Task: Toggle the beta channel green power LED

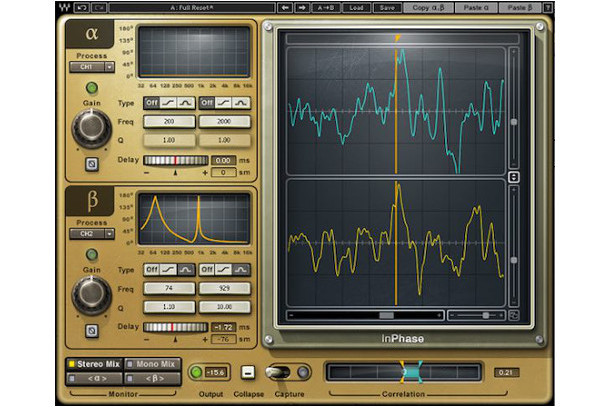Action: coord(91,254)
